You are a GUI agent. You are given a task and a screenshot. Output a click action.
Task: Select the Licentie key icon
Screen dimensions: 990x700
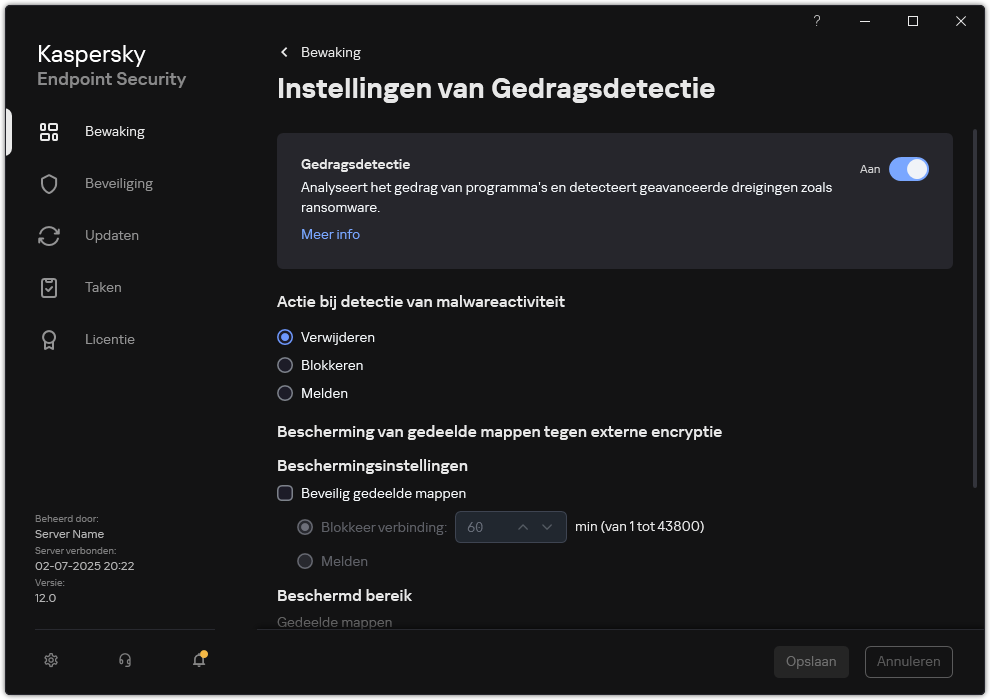click(49, 339)
